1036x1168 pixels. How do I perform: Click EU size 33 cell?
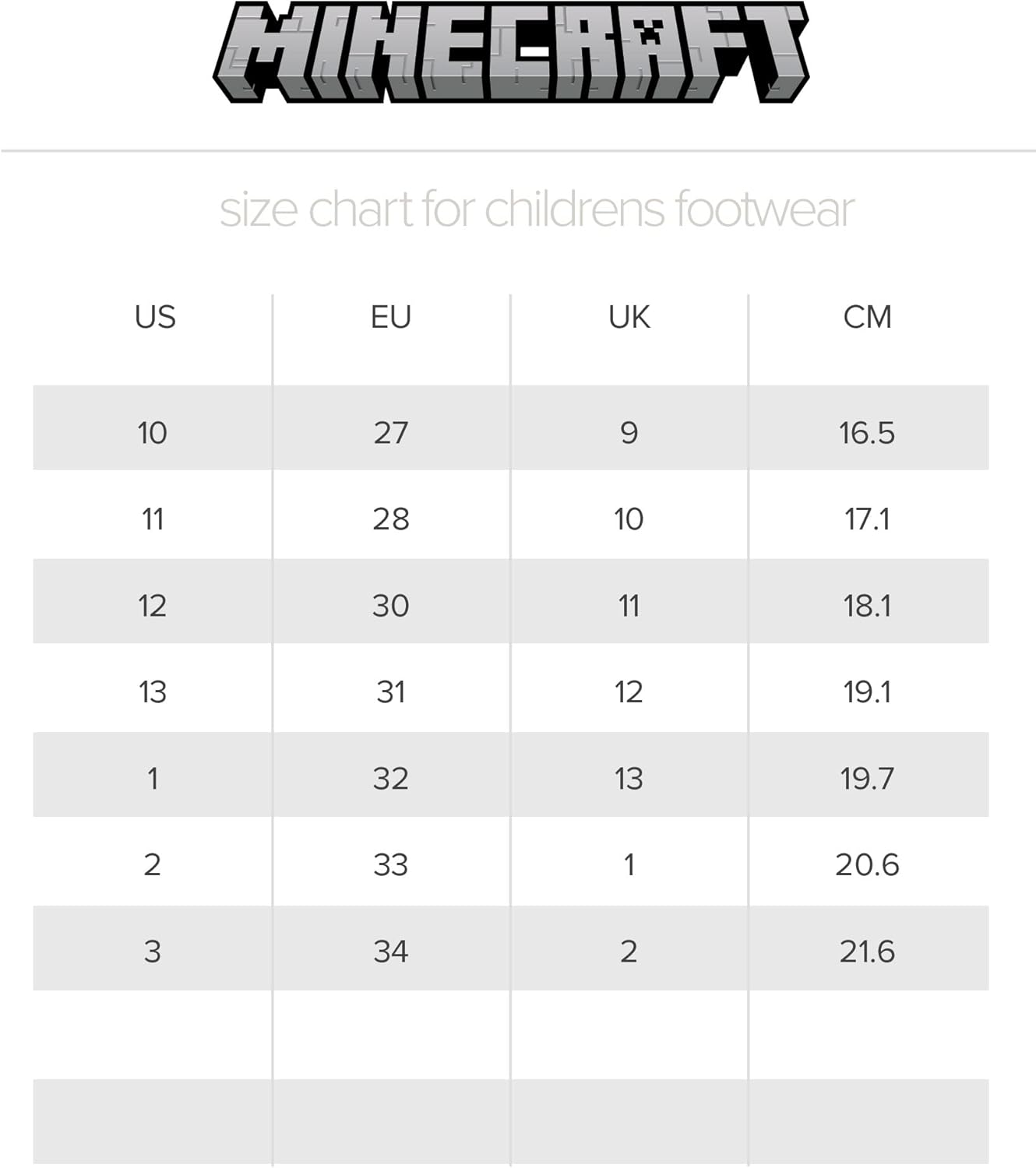(391, 864)
